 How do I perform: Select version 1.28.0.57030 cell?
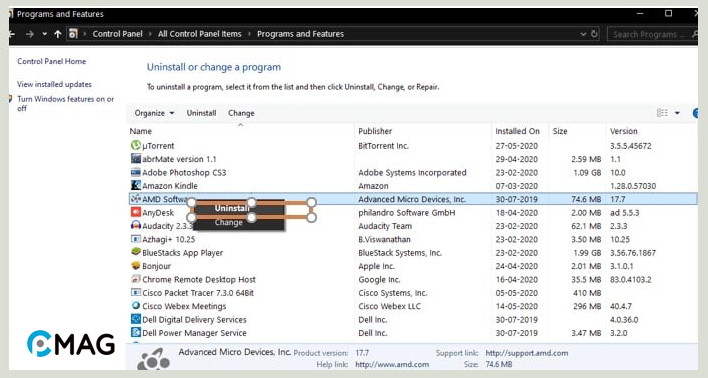pyautogui.click(x=633, y=186)
